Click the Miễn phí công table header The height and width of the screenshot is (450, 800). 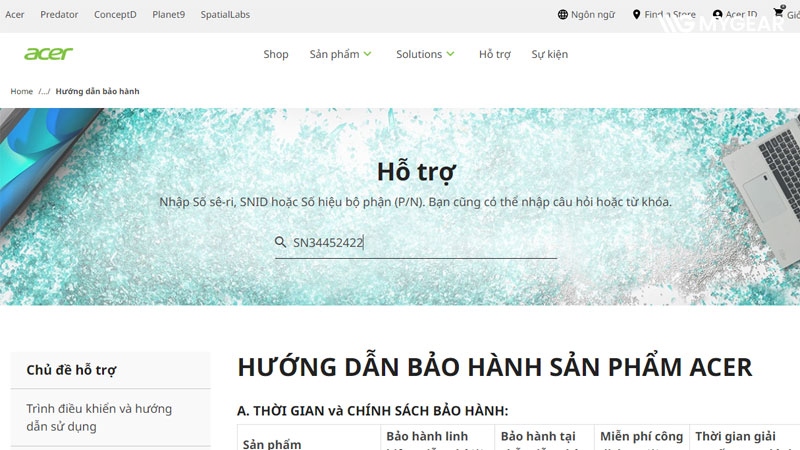click(641, 437)
